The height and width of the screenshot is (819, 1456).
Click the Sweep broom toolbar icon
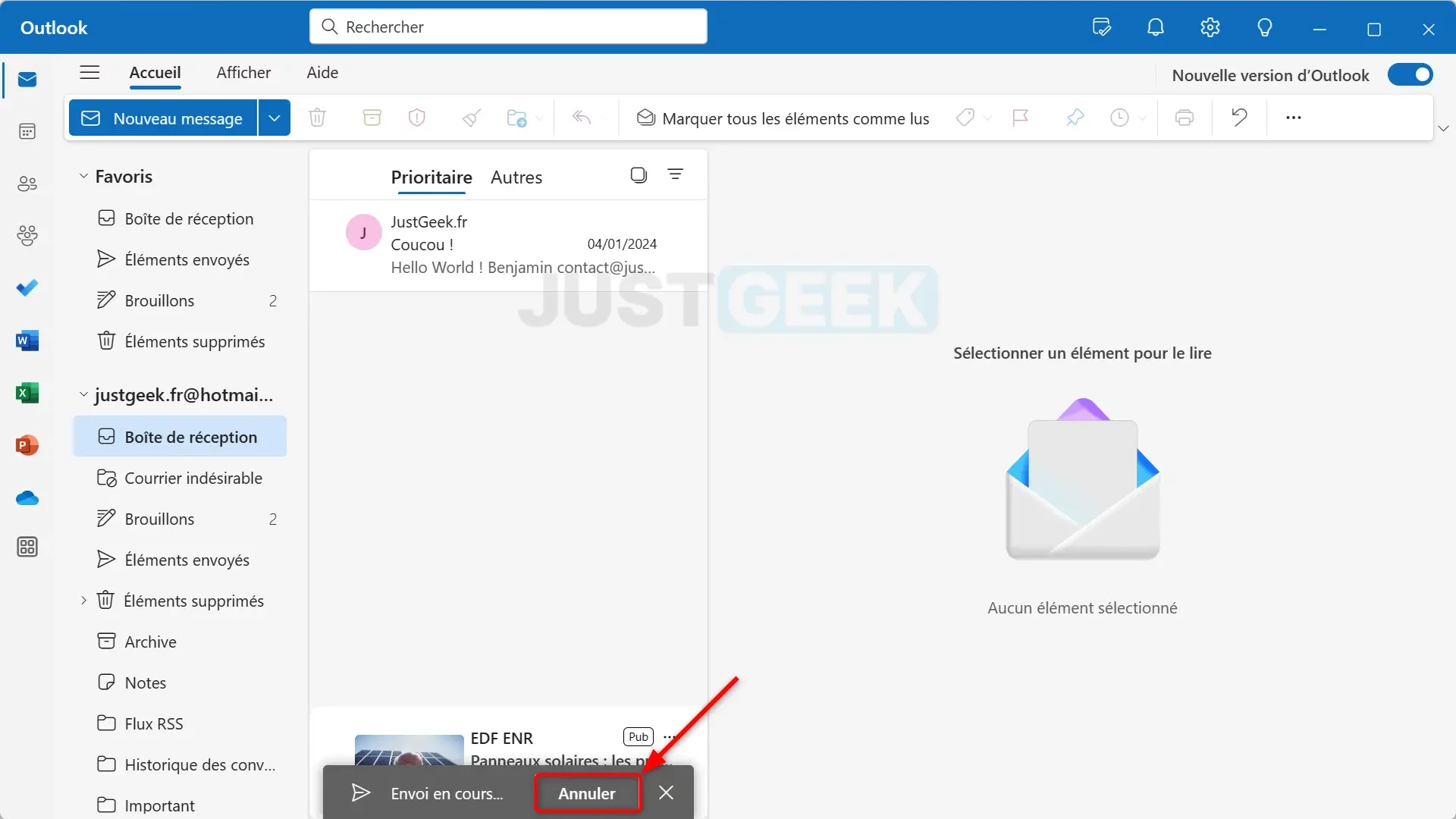click(x=472, y=118)
